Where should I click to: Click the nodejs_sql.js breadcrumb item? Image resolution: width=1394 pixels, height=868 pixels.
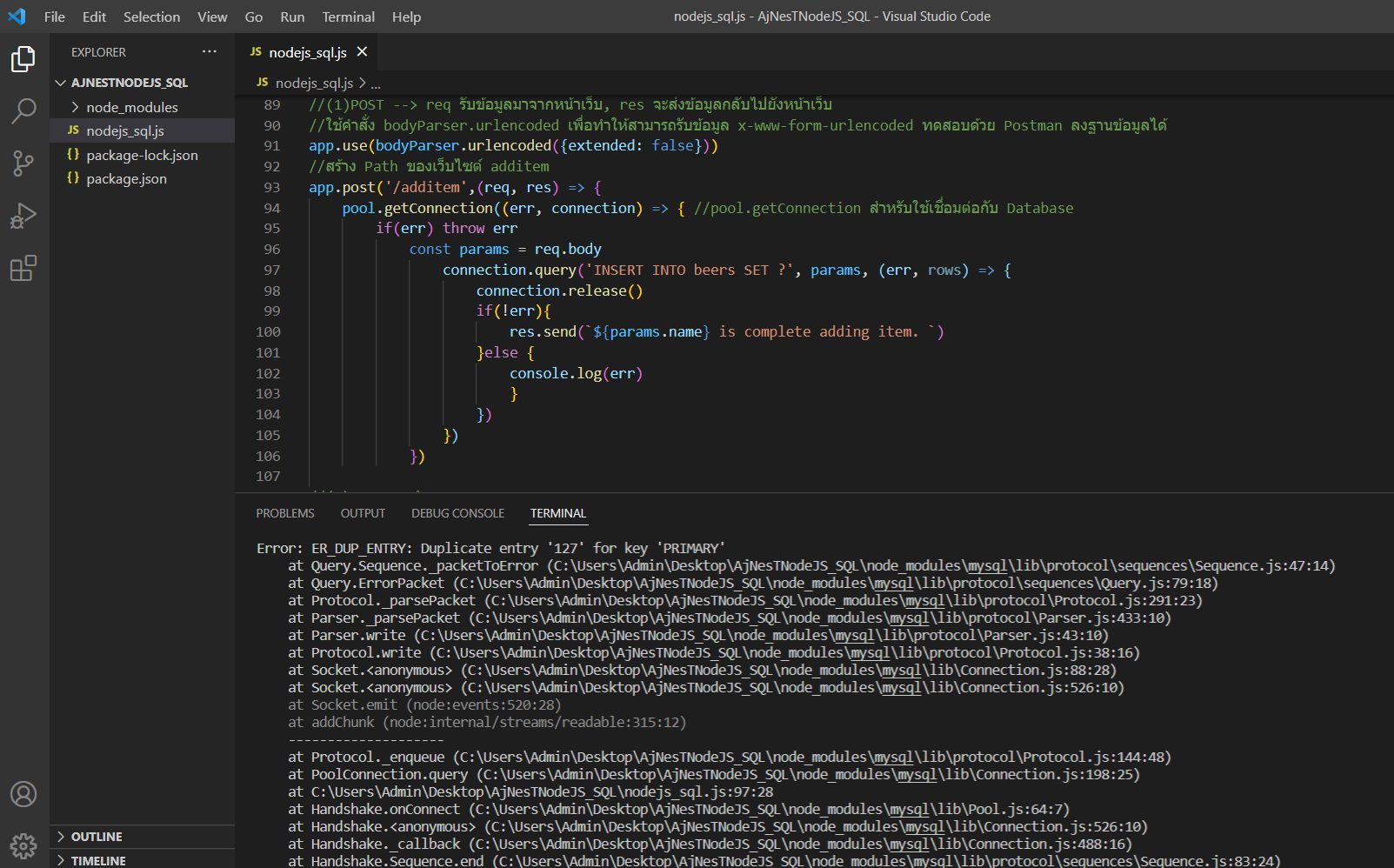click(x=313, y=83)
